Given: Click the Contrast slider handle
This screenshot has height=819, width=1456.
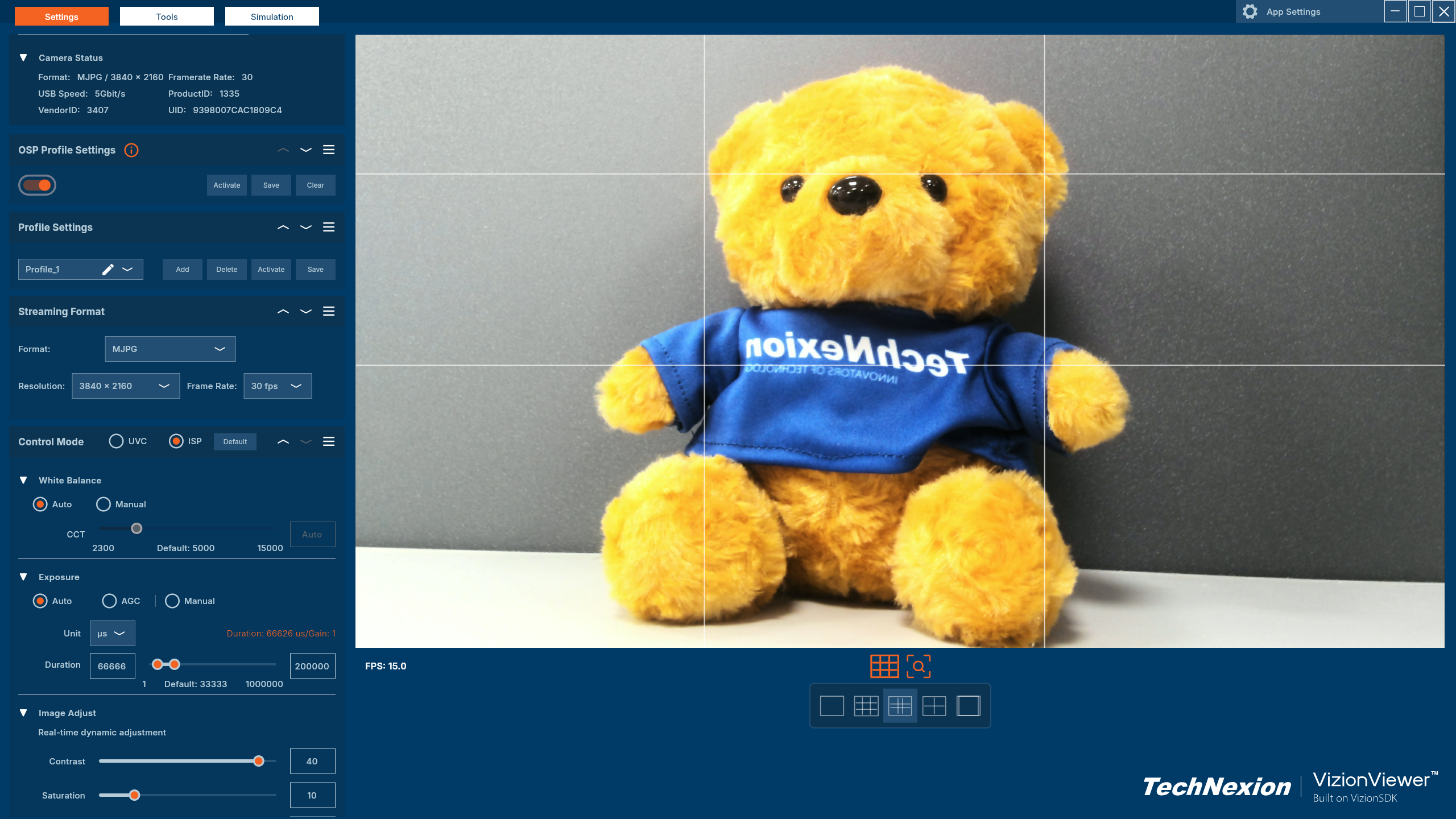Looking at the screenshot, I should [259, 761].
